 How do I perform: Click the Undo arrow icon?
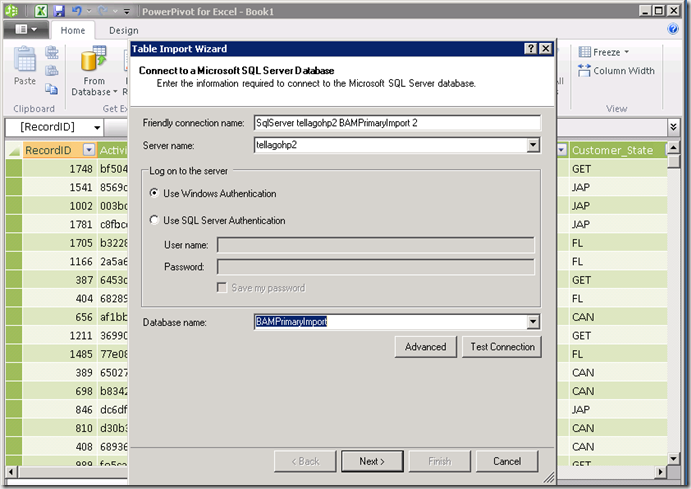click(x=77, y=11)
